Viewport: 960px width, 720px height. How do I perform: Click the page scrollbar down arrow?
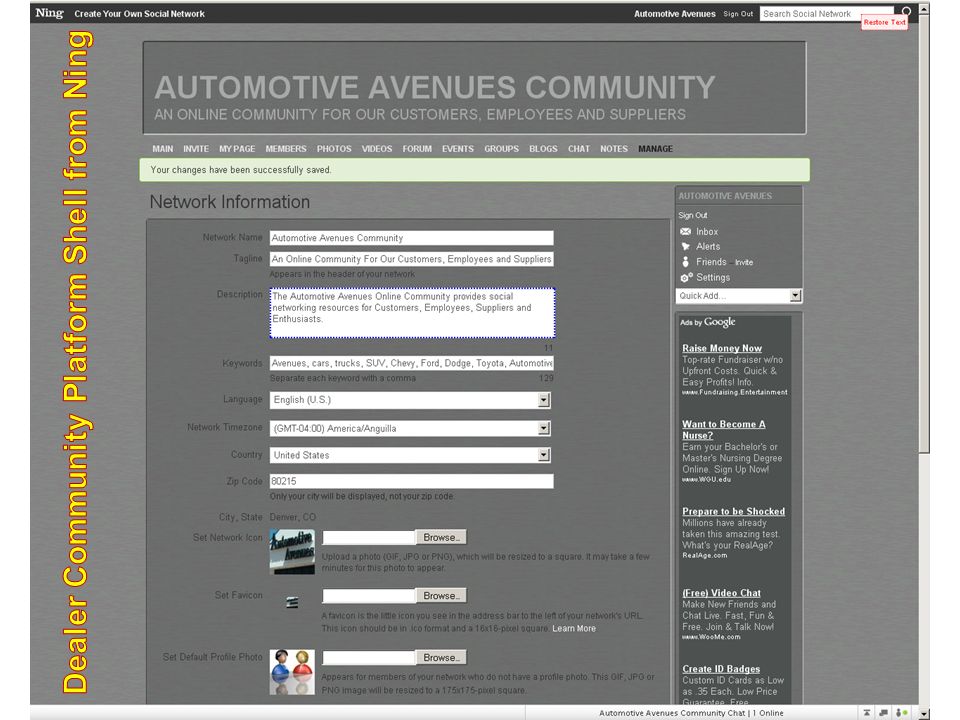pos(924,713)
